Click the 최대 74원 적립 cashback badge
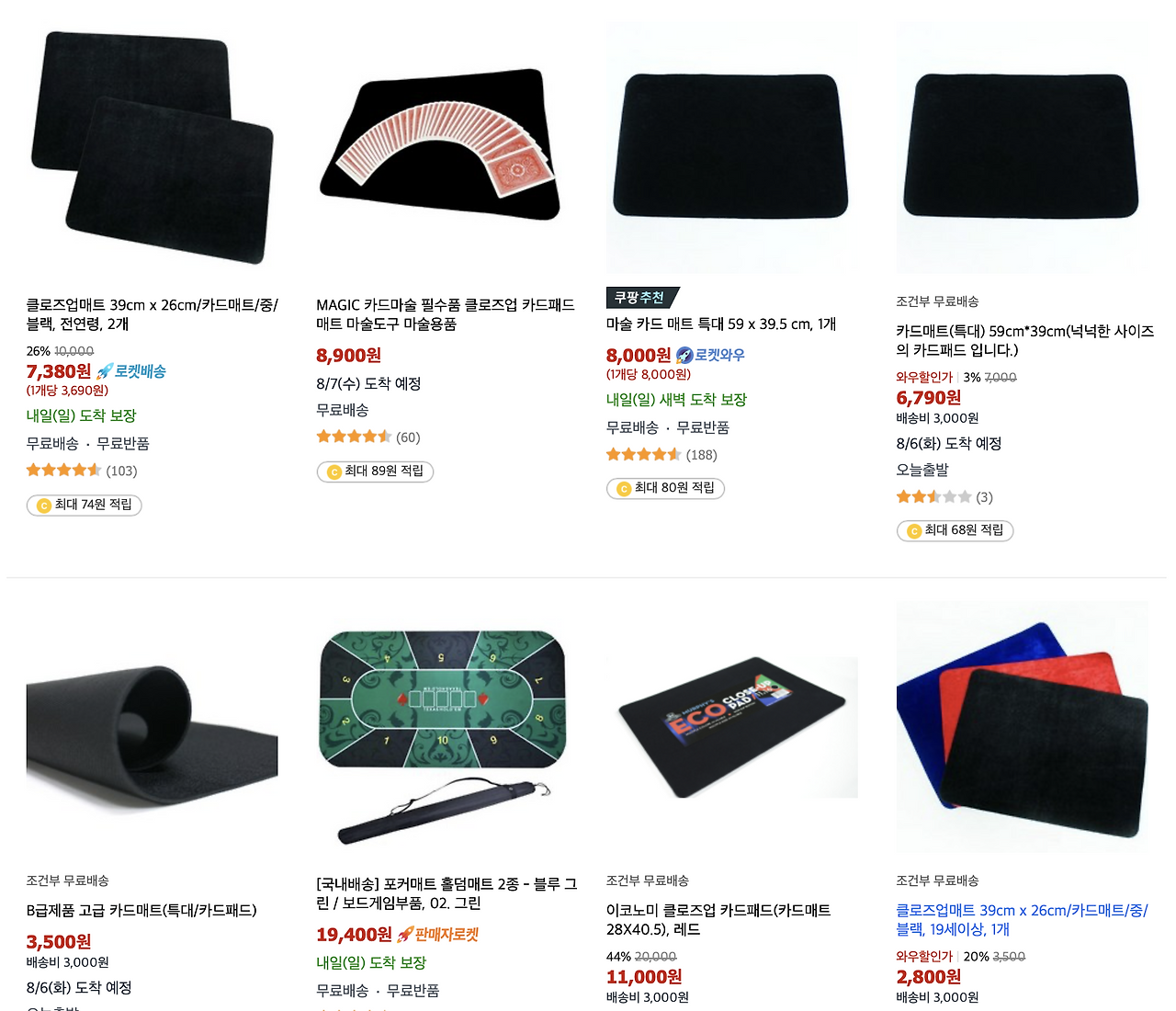This screenshot has width=1176, height=1011. pos(85,505)
